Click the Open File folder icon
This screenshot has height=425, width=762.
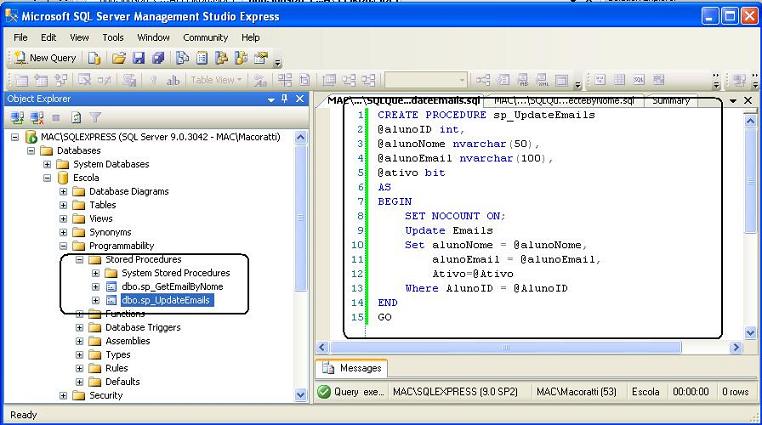coord(119,58)
